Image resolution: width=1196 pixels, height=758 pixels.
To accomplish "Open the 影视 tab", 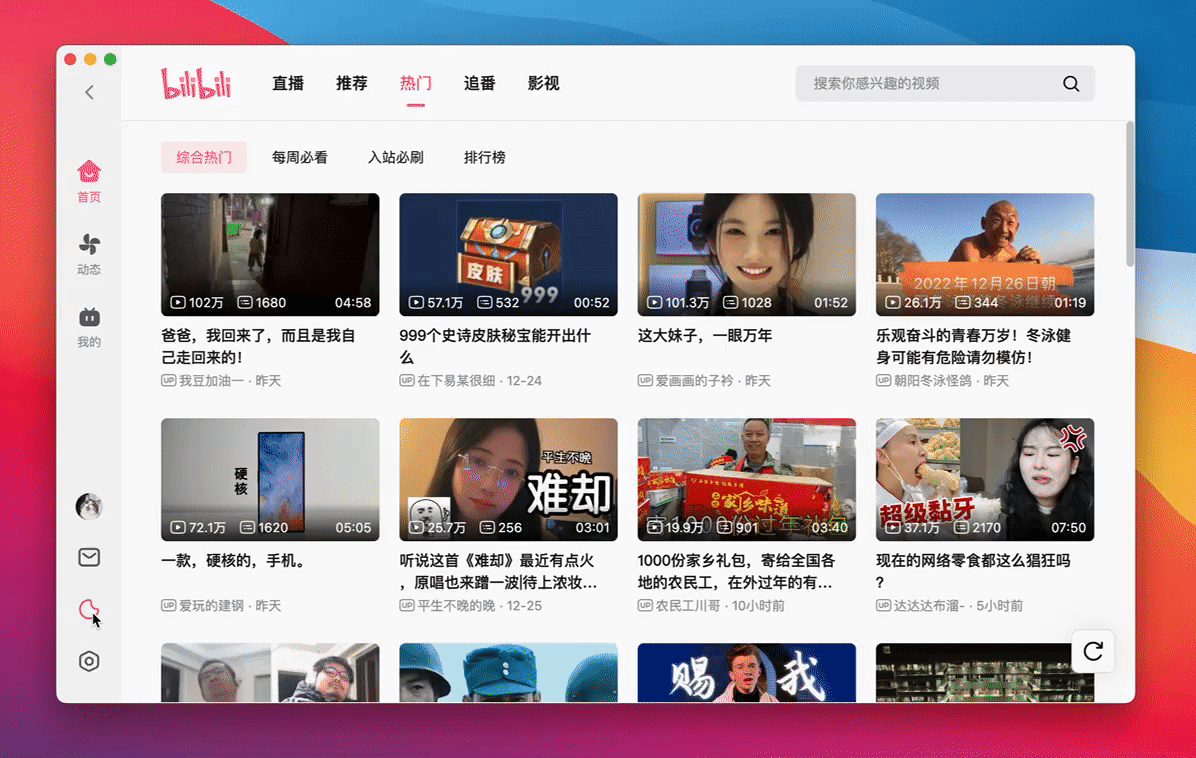I will click(544, 83).
